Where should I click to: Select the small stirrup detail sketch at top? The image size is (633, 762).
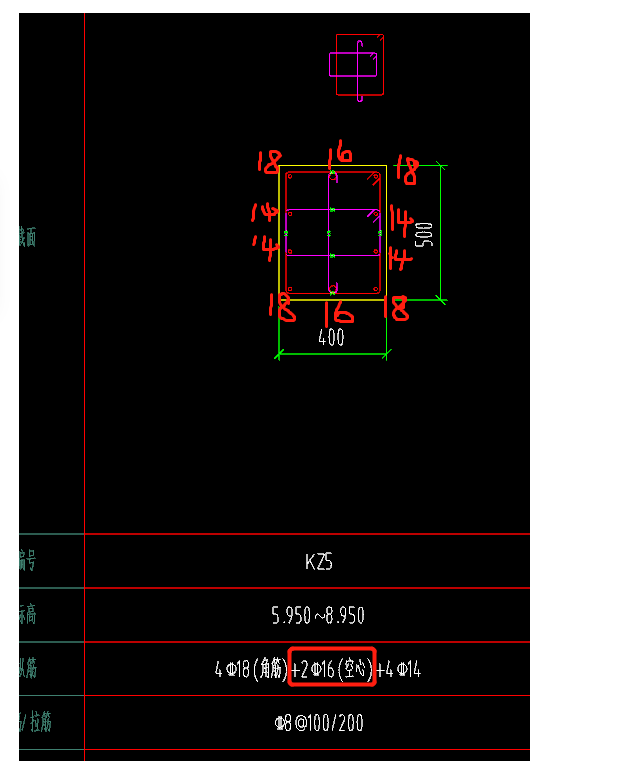click(x=357, y=68)
